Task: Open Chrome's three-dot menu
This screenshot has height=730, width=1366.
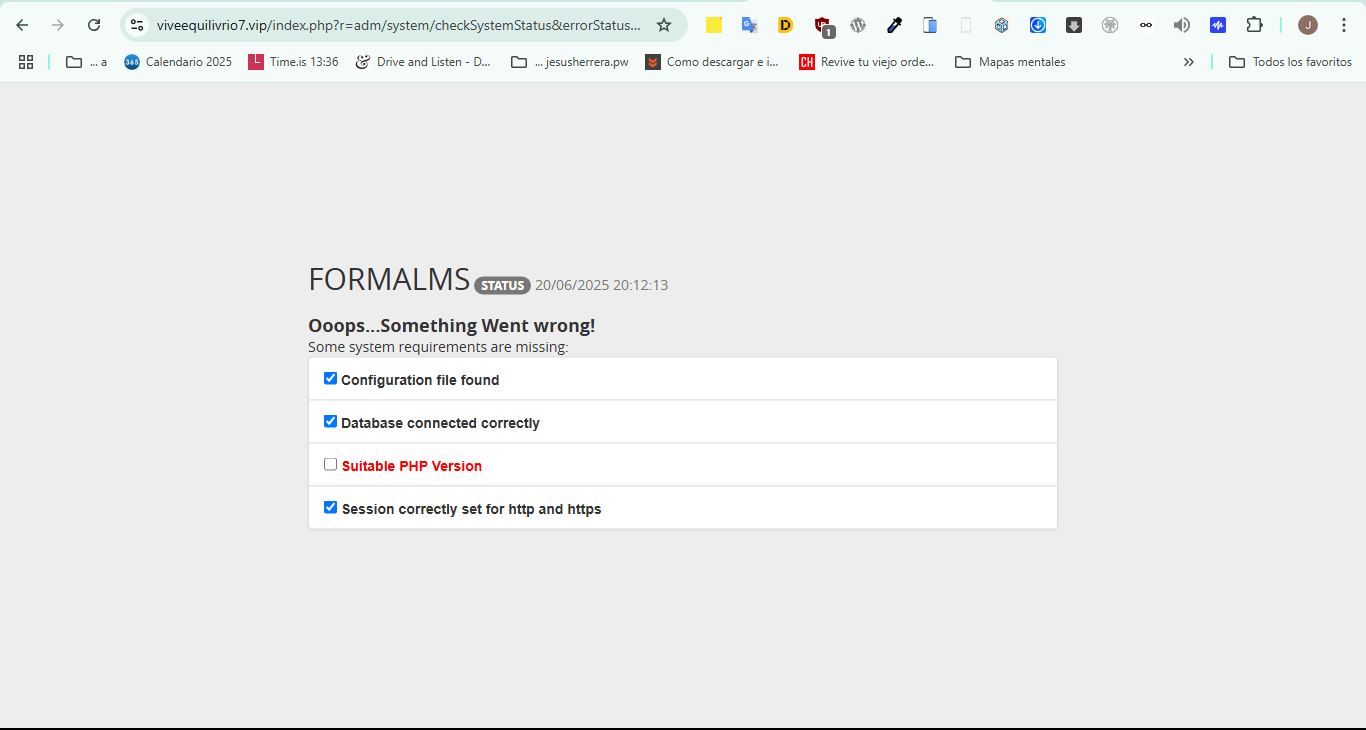Action: tap(1343, 25)
